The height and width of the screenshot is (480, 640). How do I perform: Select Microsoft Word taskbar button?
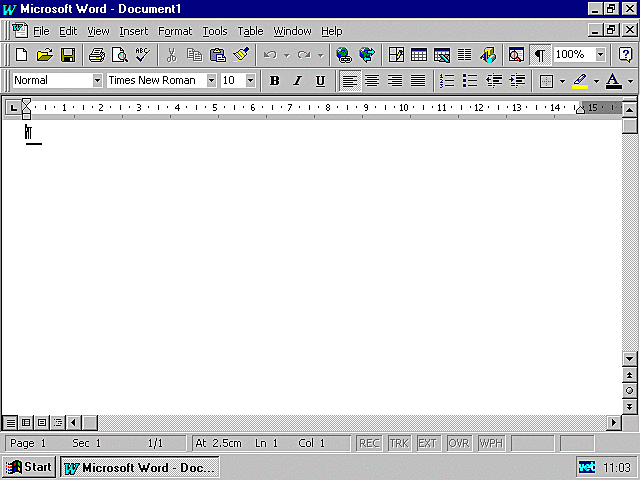tap(140, 467)
